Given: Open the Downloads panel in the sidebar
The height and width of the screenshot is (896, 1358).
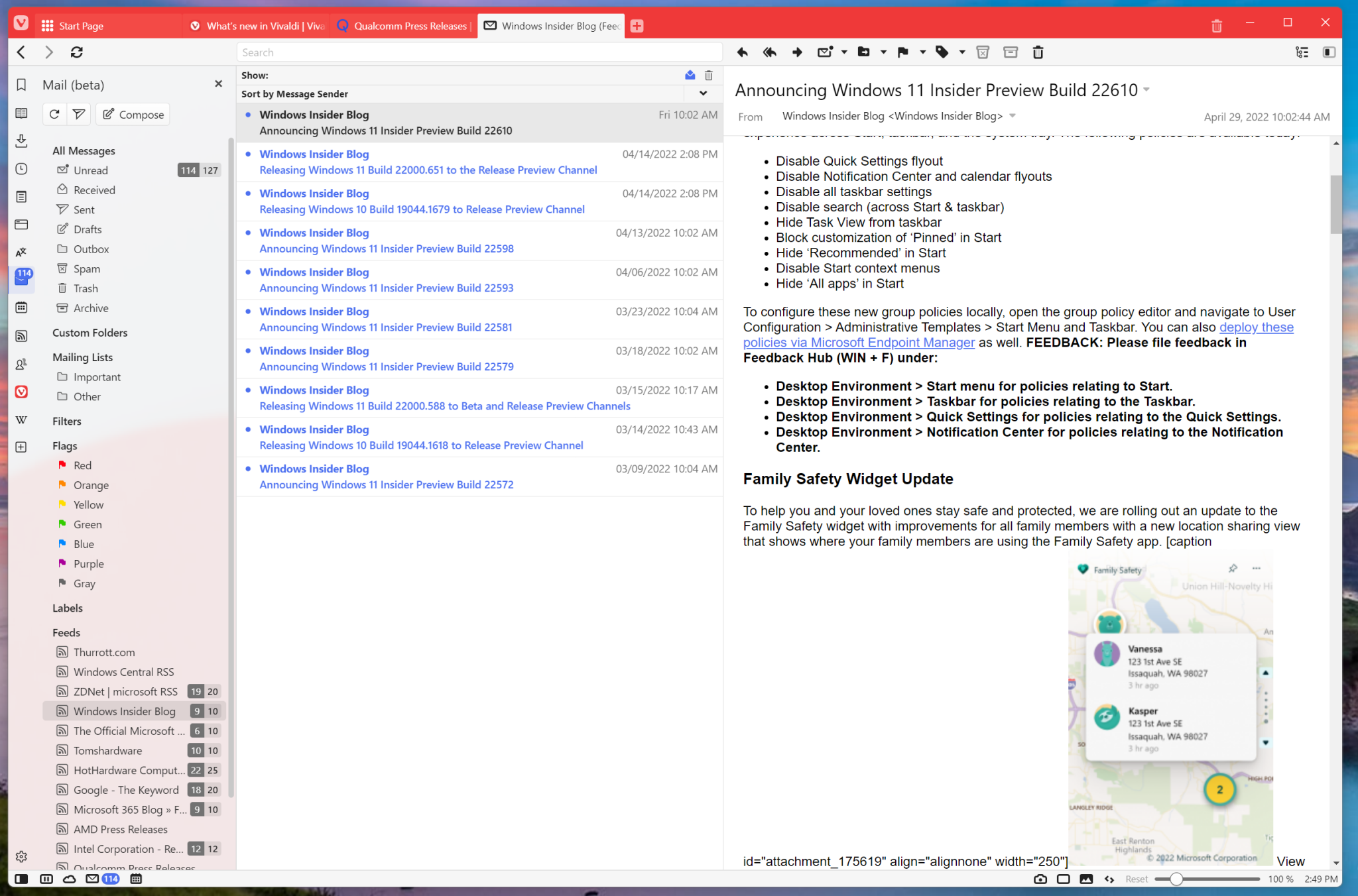Looking at the screenshot, I should pos(22,141).
